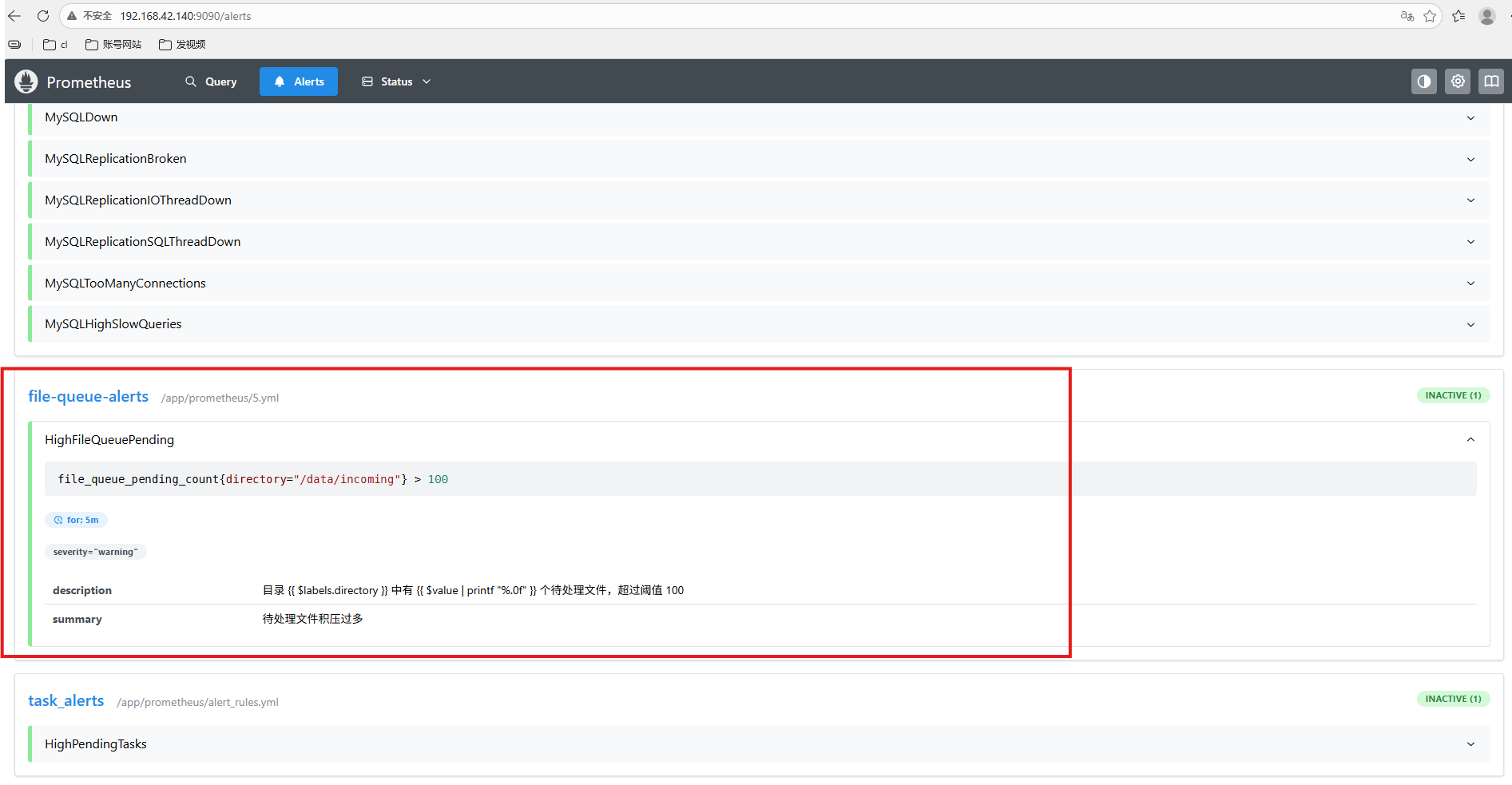The width and height of the screenshot is (1512, 785).
Task: Expand the HighPendingTasks alert rule
Action: pos(1470,744)
